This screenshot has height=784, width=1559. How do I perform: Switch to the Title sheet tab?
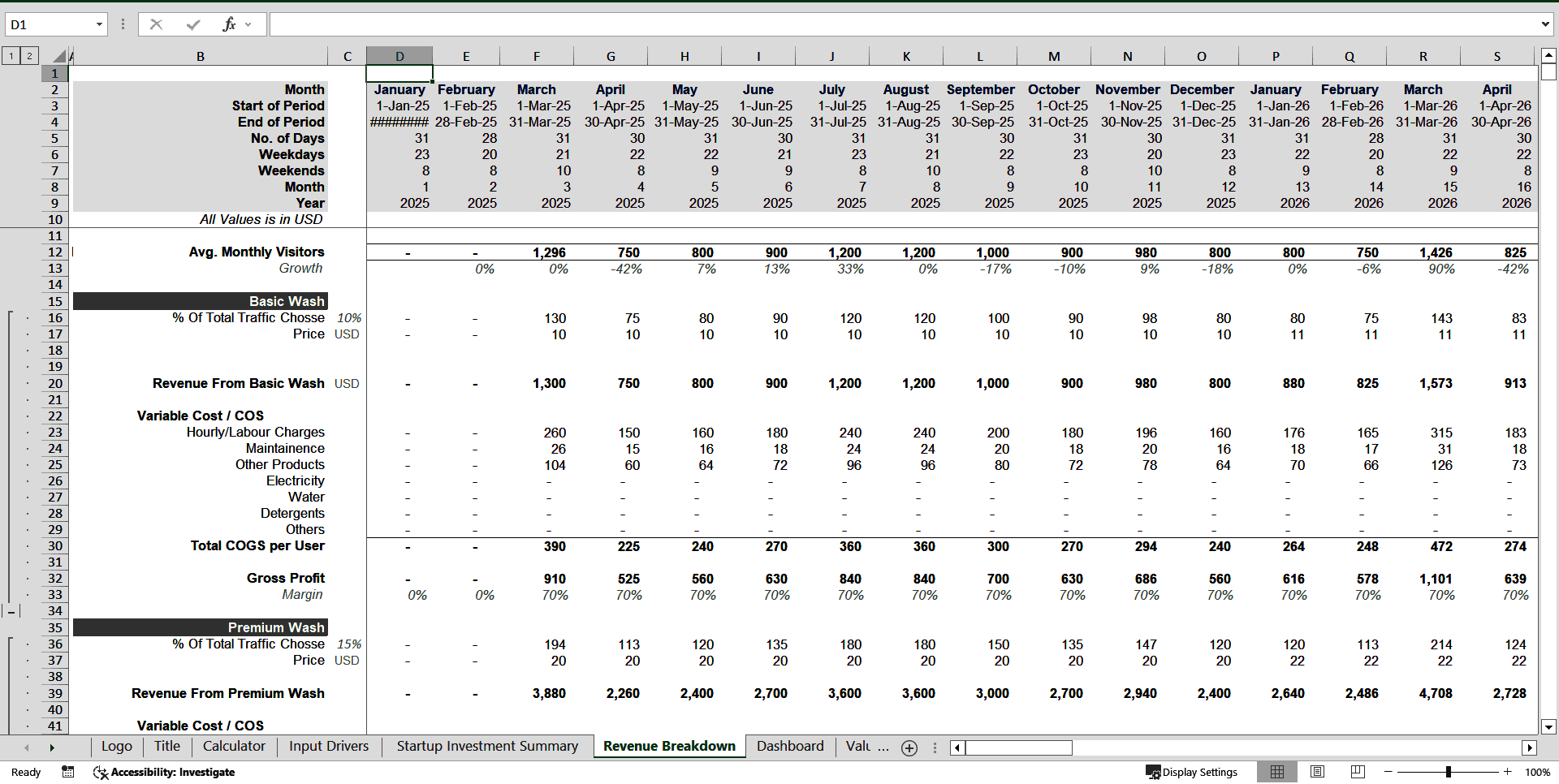[167, 747]
